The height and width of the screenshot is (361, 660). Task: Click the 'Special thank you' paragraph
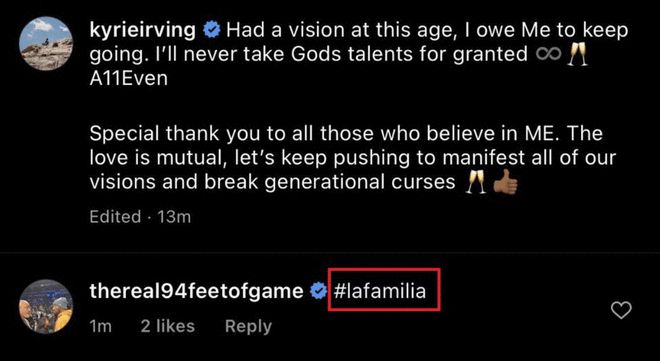tap(353, 158)
